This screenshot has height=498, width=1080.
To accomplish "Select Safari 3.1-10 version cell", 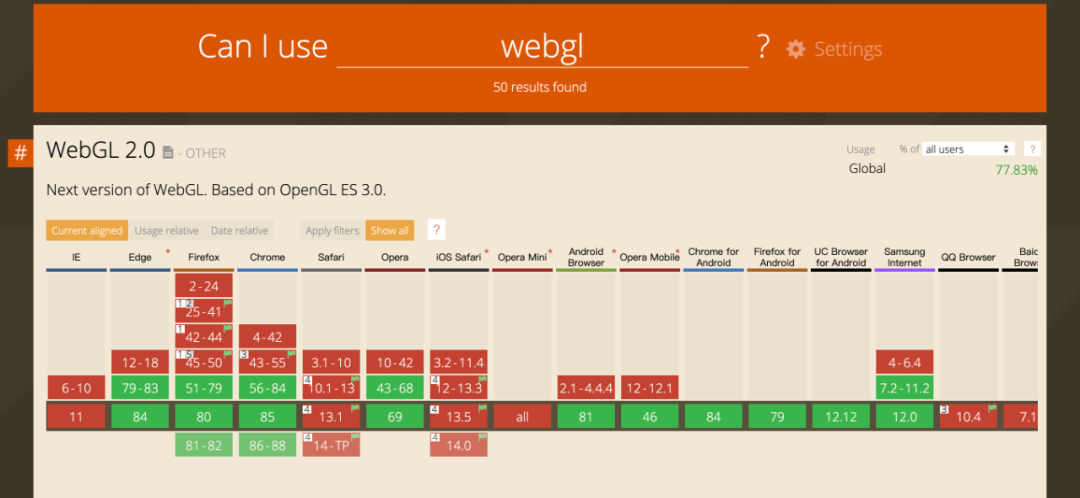I will [331, 362].
